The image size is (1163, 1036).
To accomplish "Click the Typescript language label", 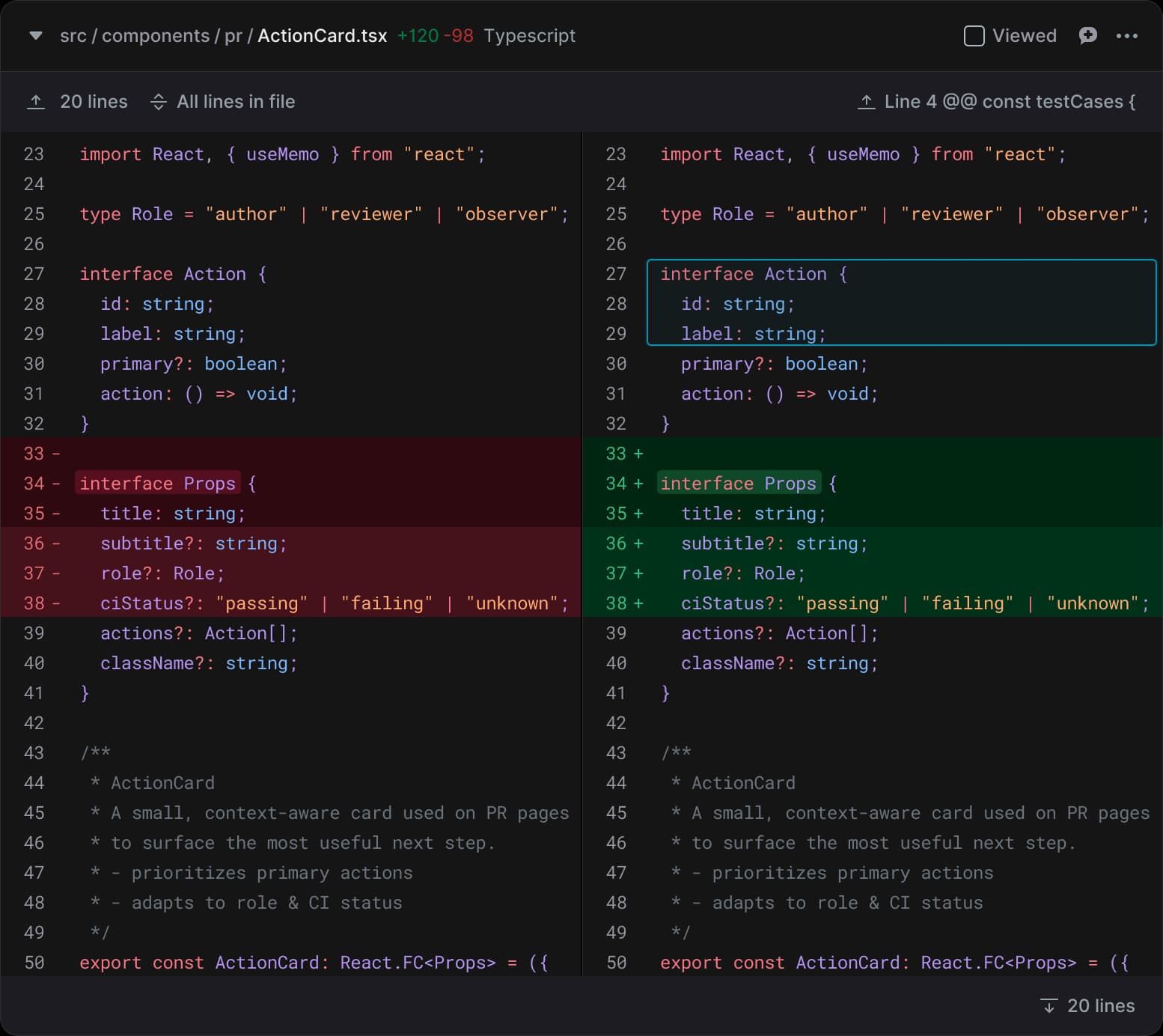I will point(529,36).
